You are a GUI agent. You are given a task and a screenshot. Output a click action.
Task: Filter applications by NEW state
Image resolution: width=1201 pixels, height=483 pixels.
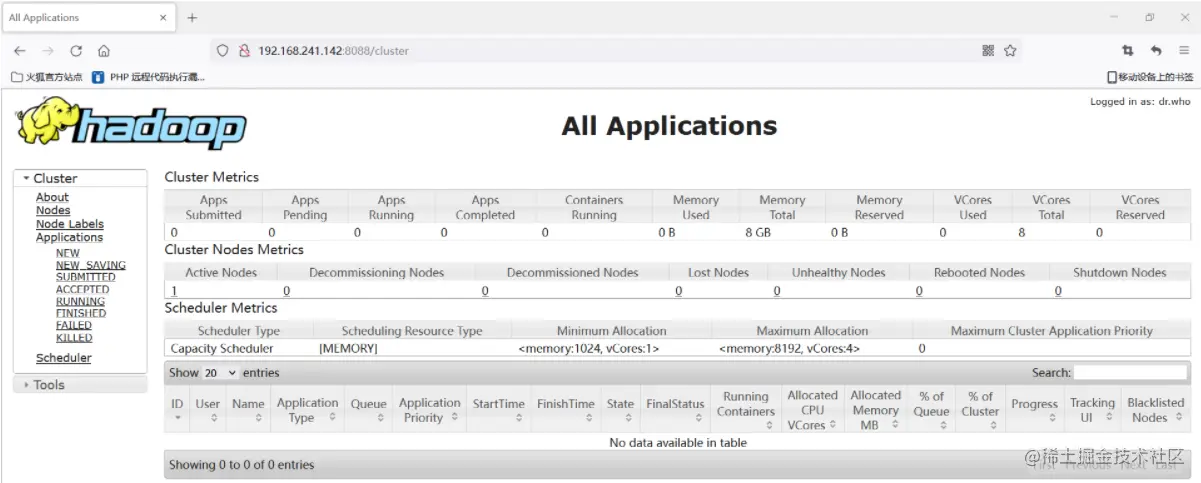(x=68, y=253)
